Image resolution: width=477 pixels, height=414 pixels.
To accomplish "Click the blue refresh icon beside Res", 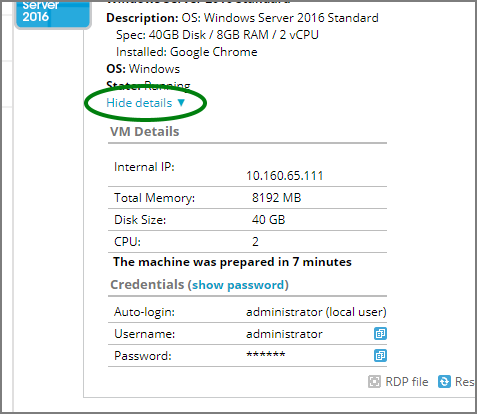I will click(444, 381).
